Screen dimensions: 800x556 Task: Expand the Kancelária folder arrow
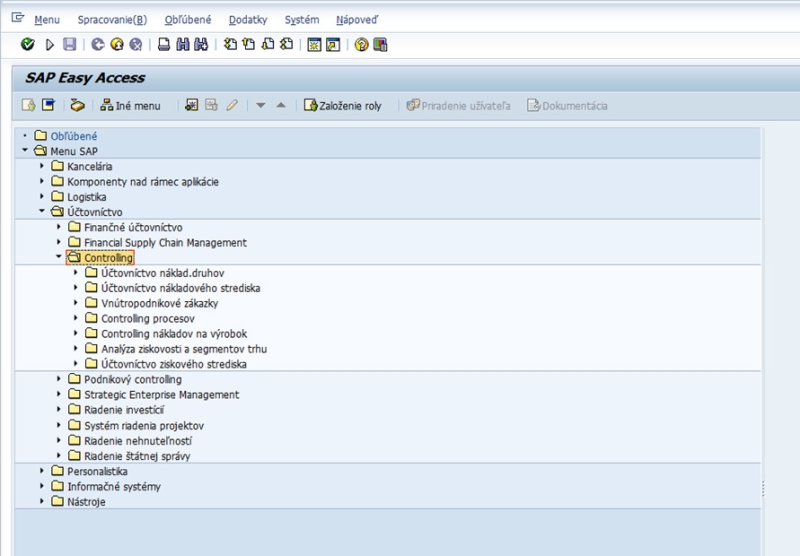(x=42, y=166)
